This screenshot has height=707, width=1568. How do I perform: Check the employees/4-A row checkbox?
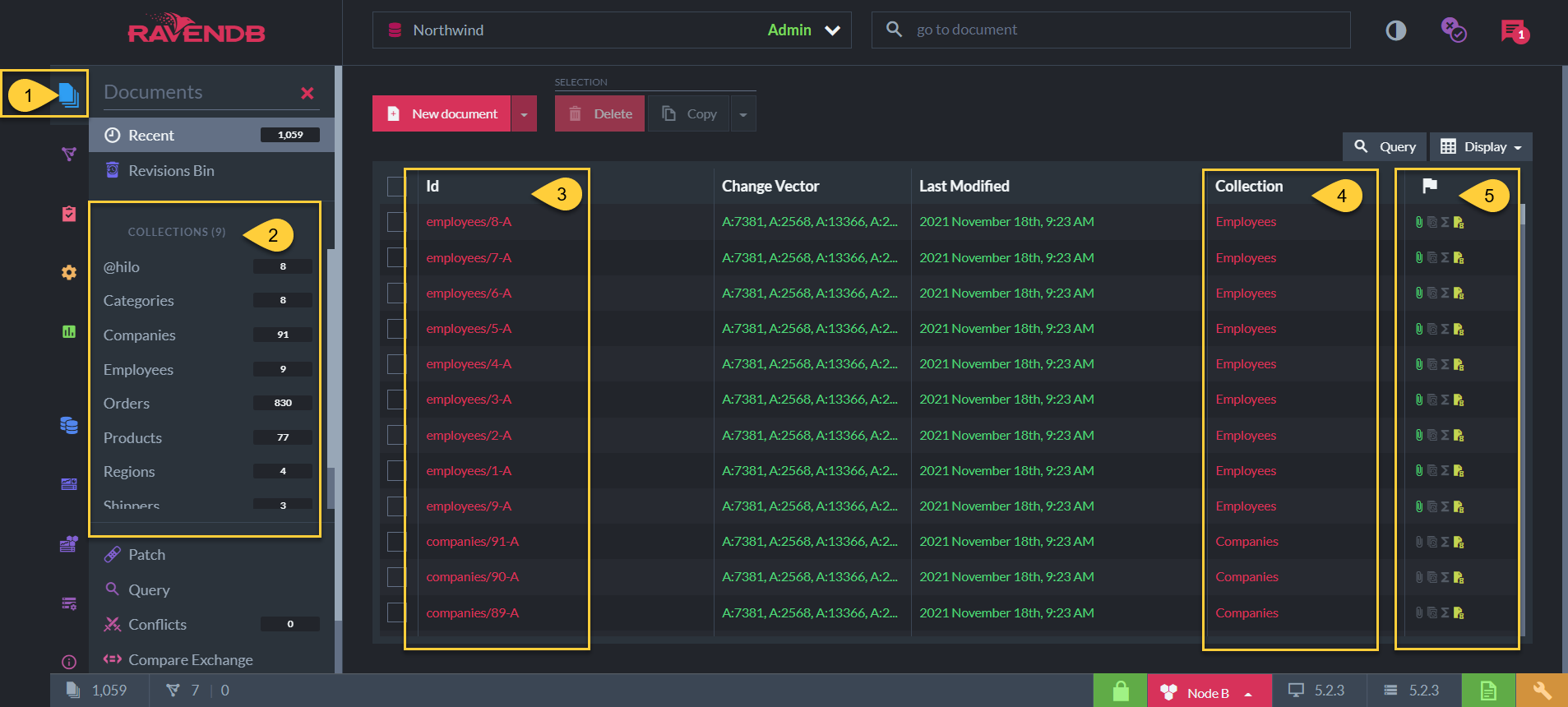pyautogui.click(x=396, y=364)
